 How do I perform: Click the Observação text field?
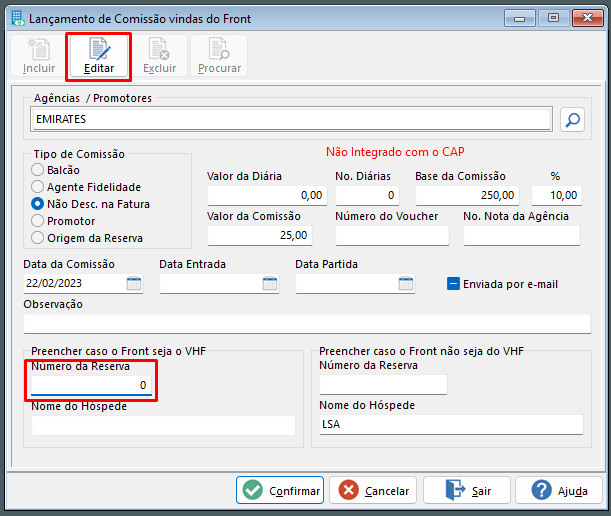(307, 323)
